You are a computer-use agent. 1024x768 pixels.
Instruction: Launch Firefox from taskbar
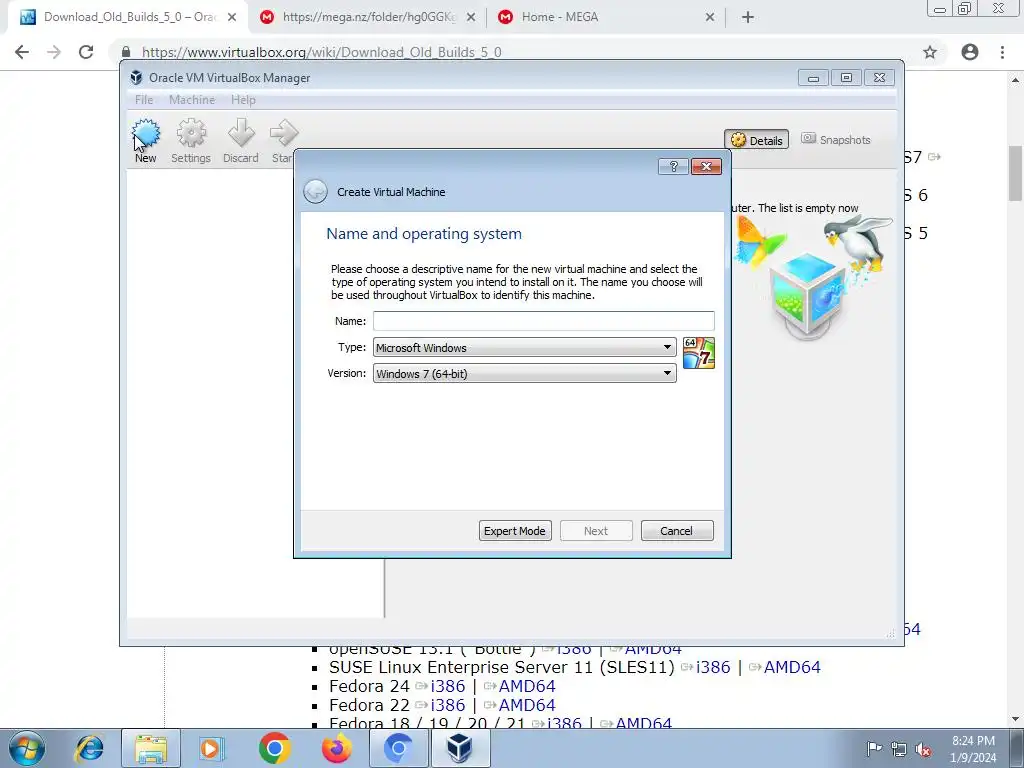coord(336,748)
